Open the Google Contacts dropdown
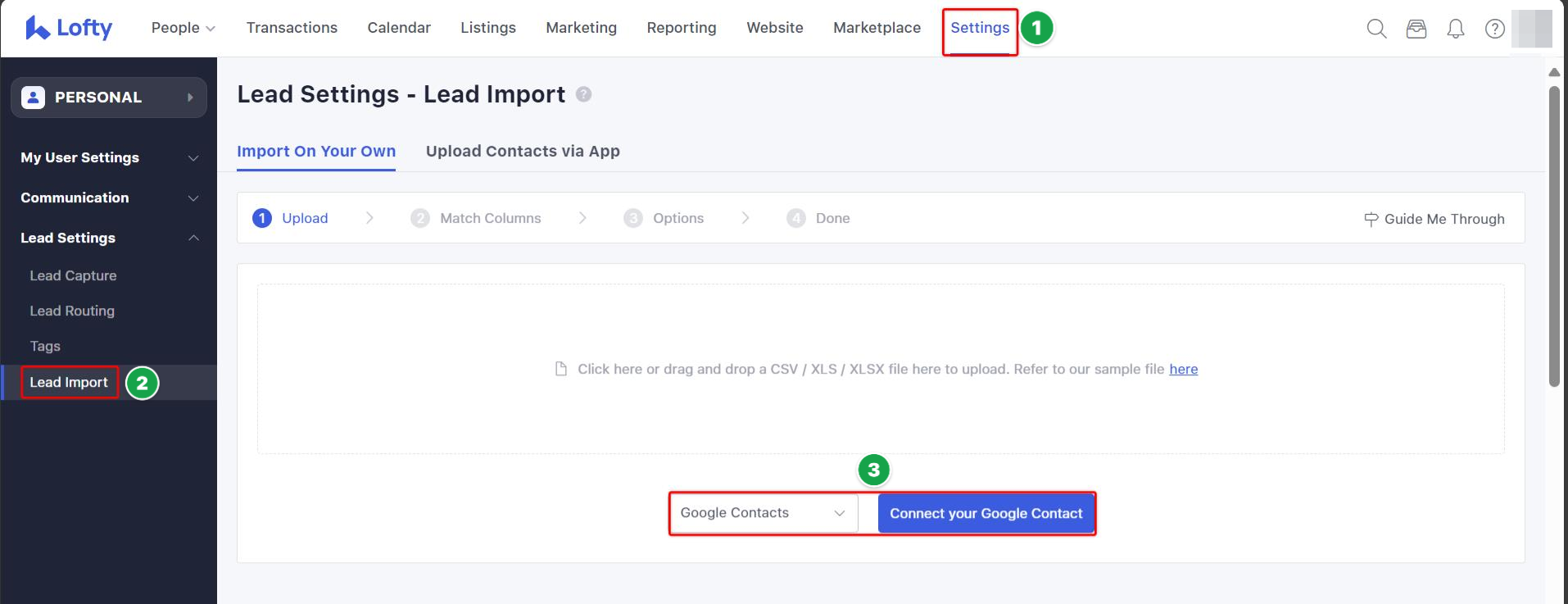The width and height of the screenshot is (1568, 604). click(763, 513)
